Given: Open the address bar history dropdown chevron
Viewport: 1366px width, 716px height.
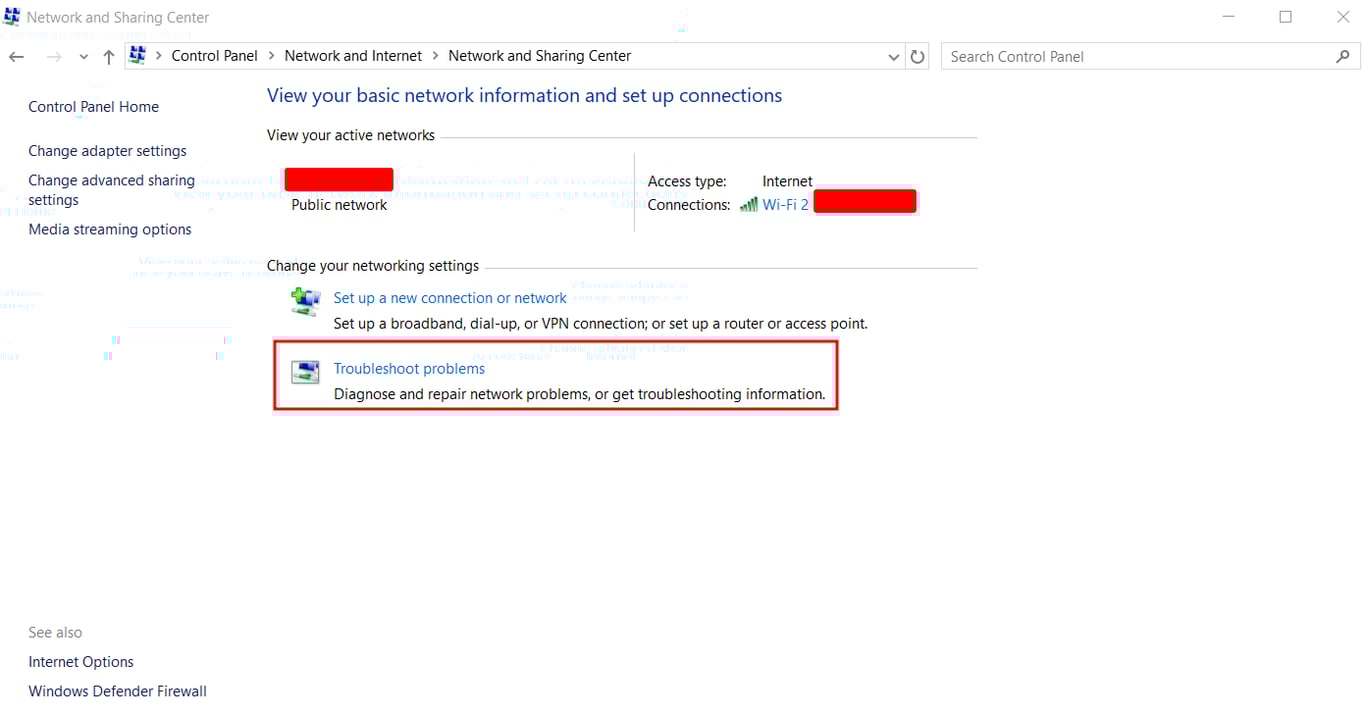Looking at the screenshot, I should click(x=894, y=56).
